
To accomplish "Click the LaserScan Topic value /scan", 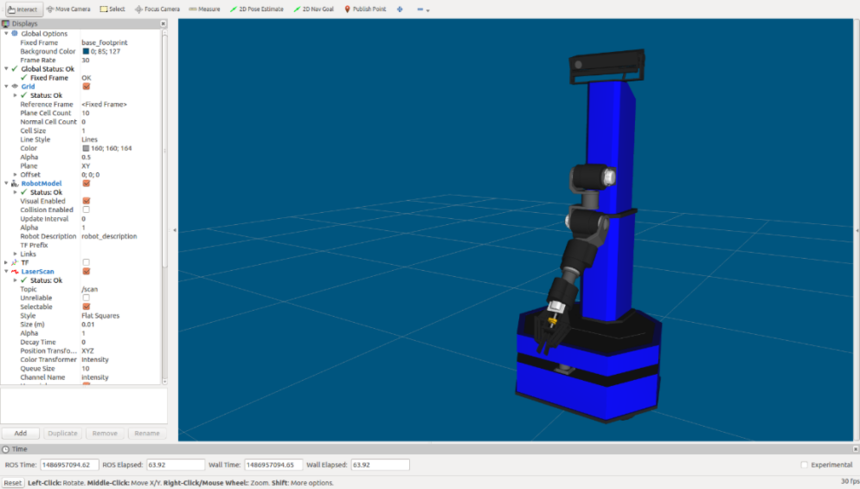I will [89, 289].
